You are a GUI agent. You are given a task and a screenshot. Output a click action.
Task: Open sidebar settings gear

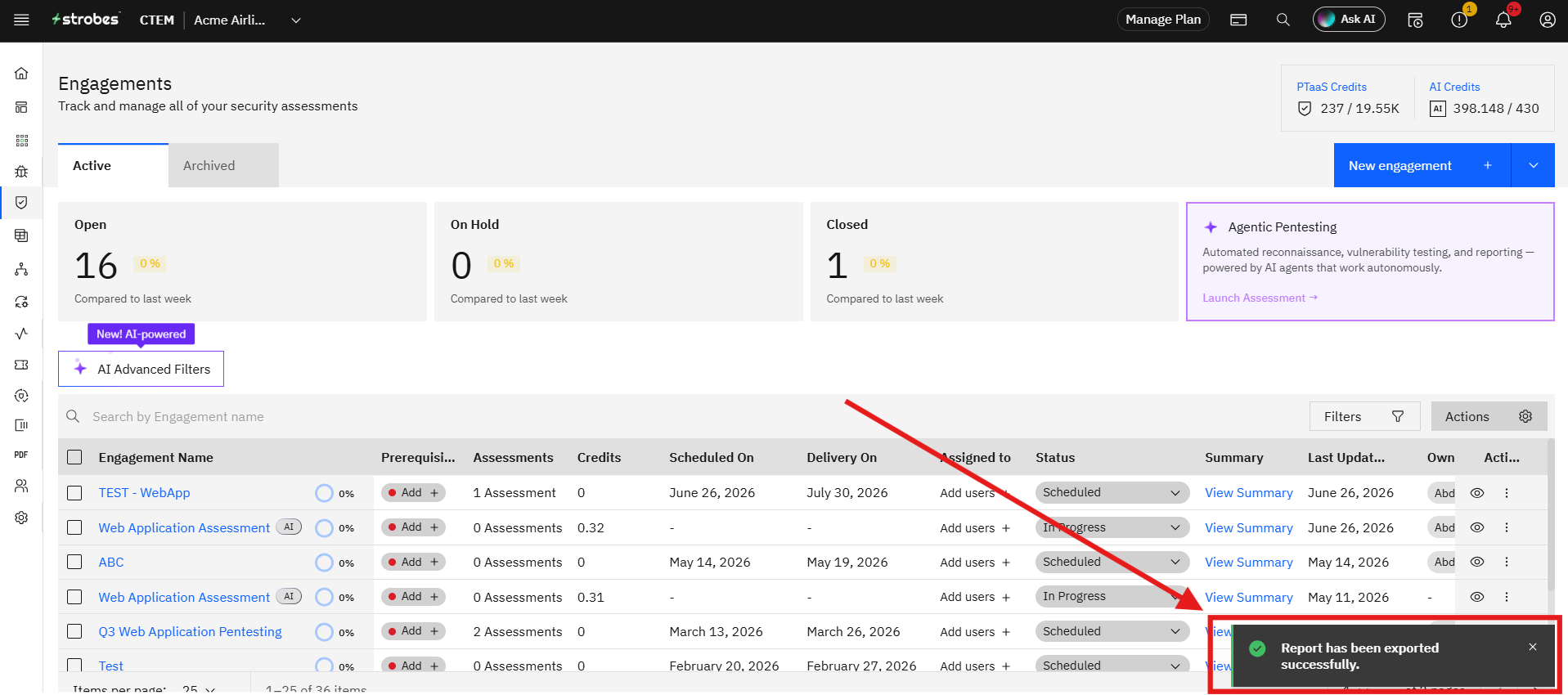pyautogui.click(x=21, y=518)
